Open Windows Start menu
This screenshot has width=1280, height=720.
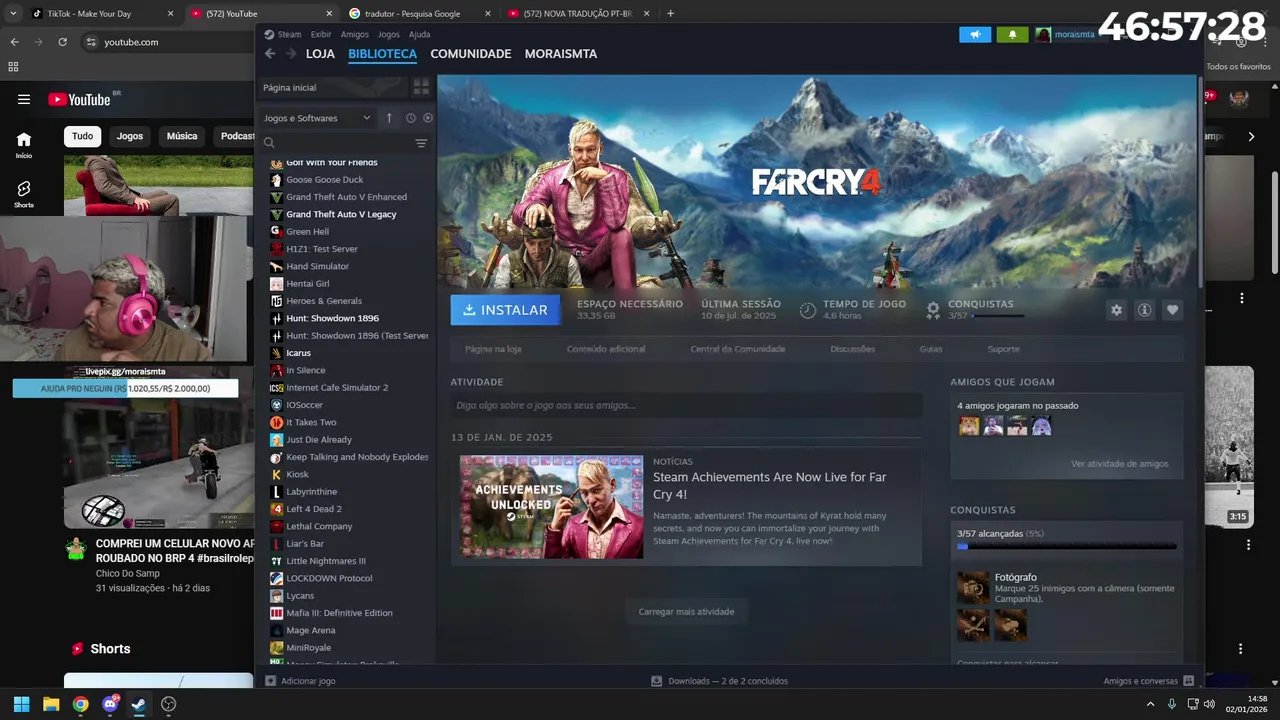21,704
